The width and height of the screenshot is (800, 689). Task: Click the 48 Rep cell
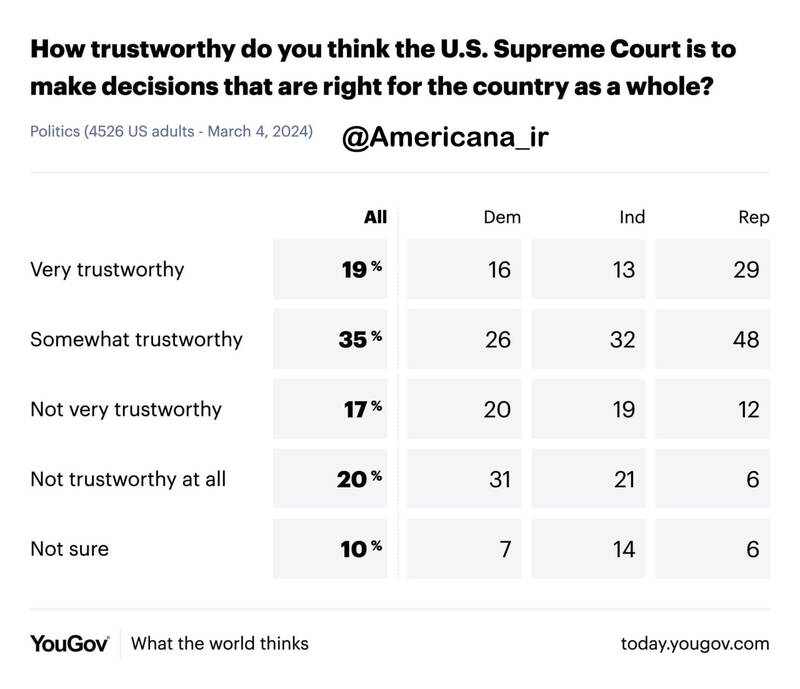click(x=718, y=339)
